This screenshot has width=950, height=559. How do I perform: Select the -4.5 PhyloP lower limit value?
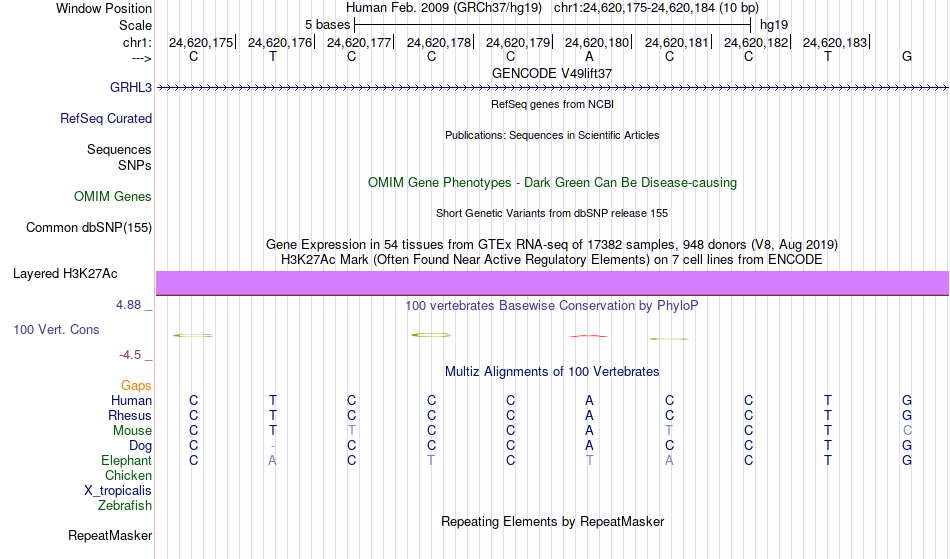click(x=130, y=355)
